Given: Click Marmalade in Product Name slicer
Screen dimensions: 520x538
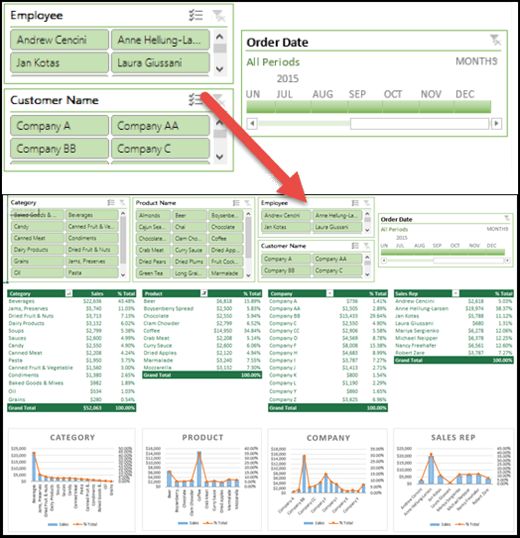Looking at the screenshot, I should pyautogui.click(x=226, y=273).
